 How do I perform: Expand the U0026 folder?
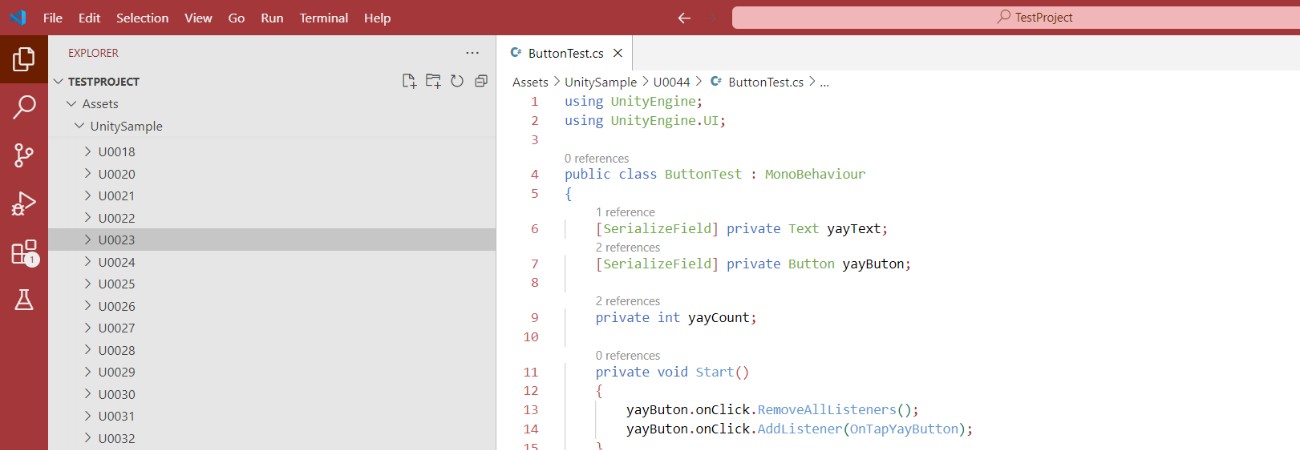271,306
